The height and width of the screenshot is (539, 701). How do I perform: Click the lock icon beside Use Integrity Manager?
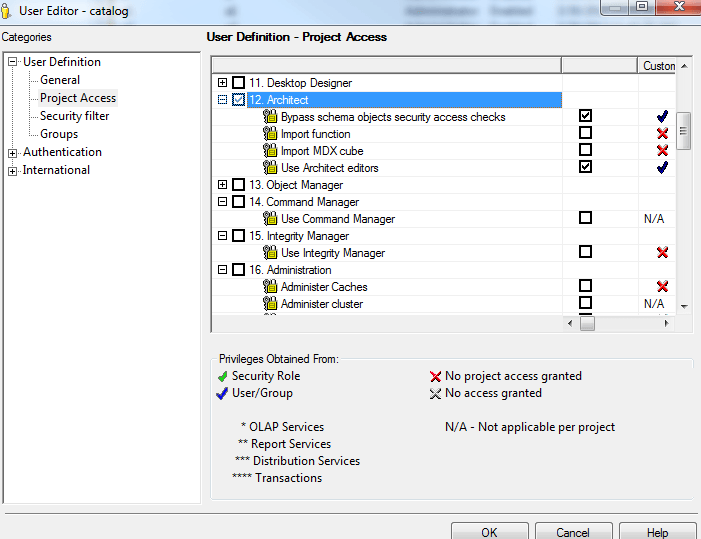[270, 253]
